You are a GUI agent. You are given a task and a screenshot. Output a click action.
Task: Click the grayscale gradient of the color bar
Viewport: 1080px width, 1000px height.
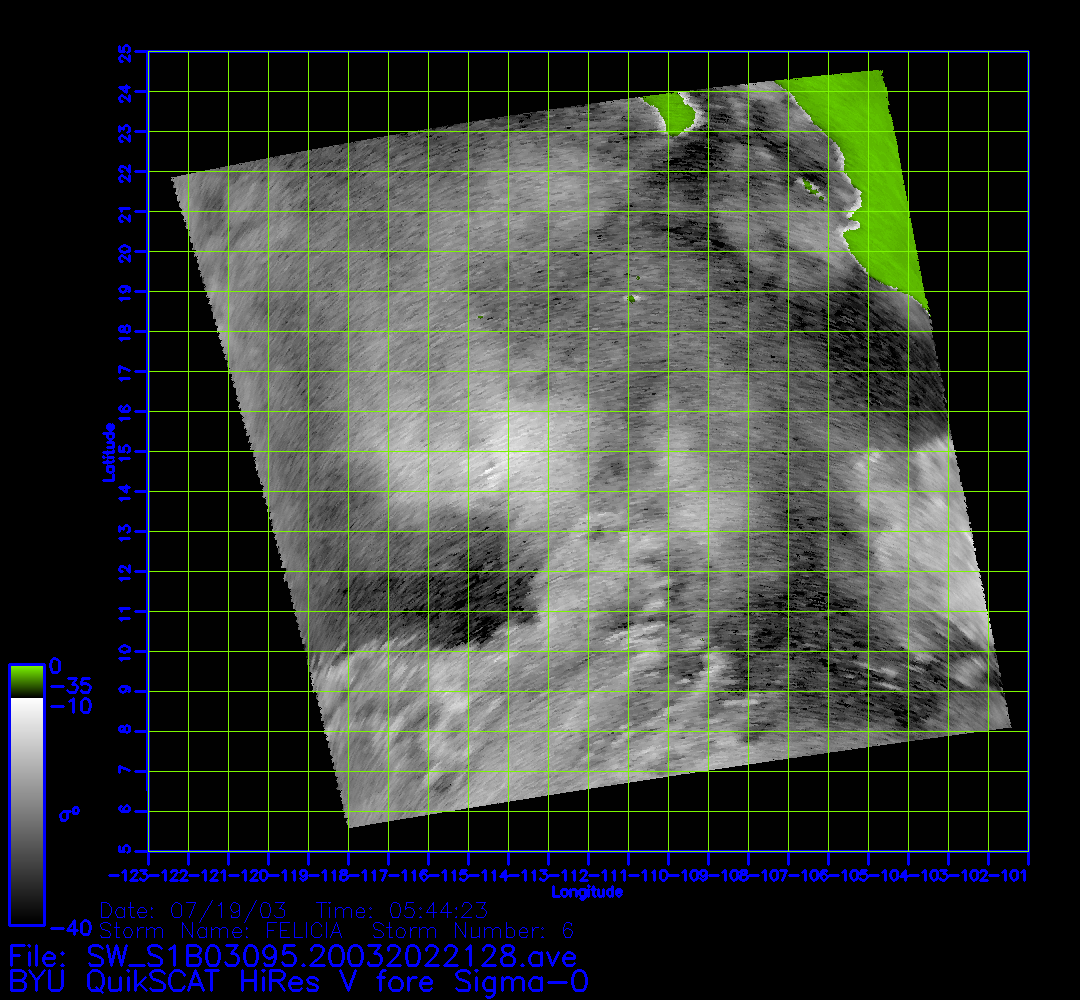tap(26, 810)
